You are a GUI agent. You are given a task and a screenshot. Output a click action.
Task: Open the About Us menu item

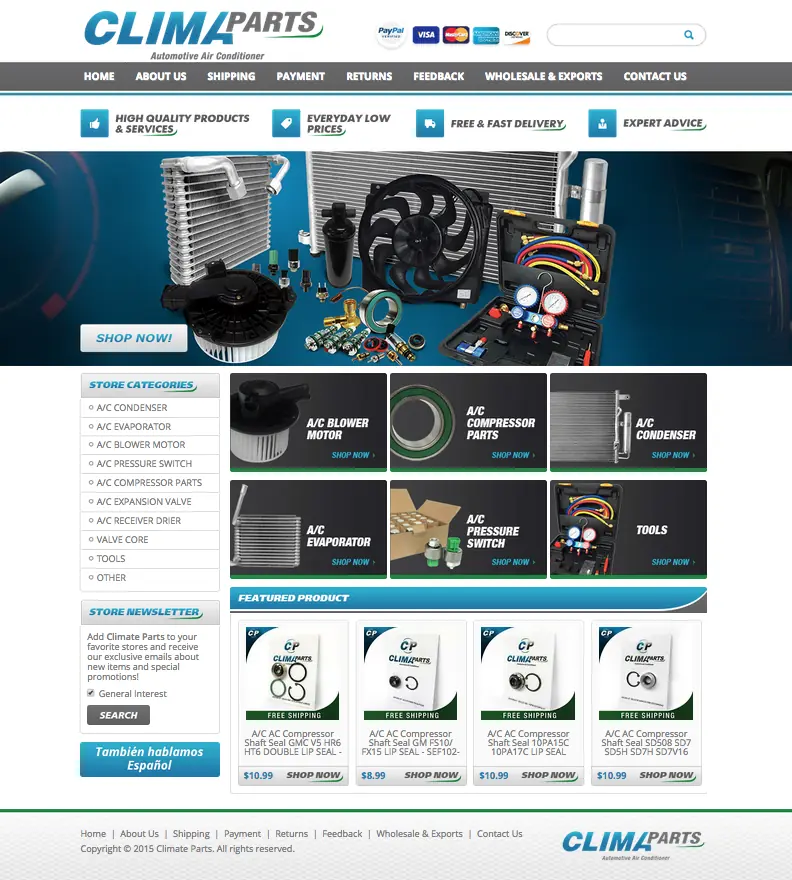point(161,76)
